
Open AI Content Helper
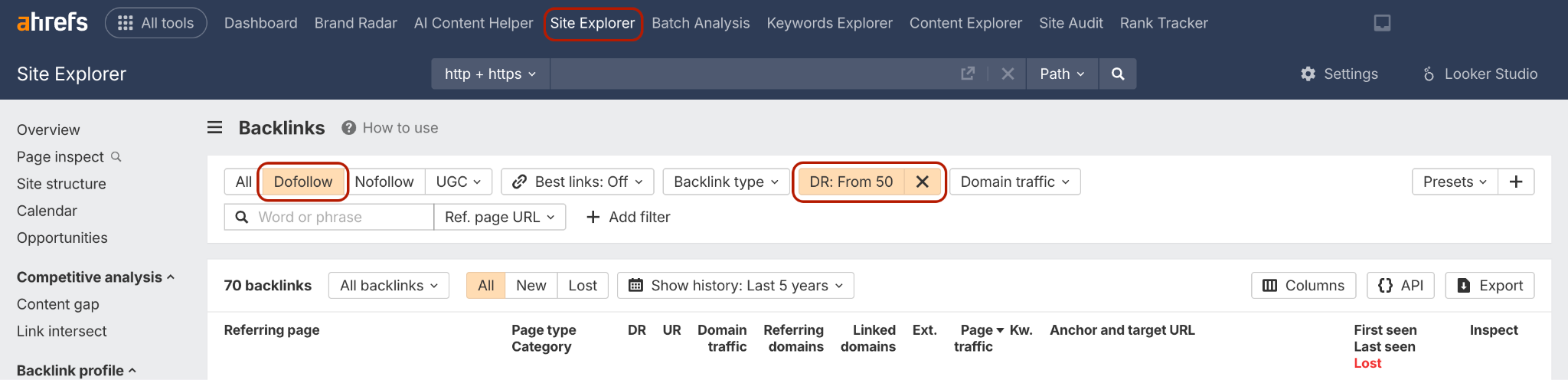tap(473, 23)
